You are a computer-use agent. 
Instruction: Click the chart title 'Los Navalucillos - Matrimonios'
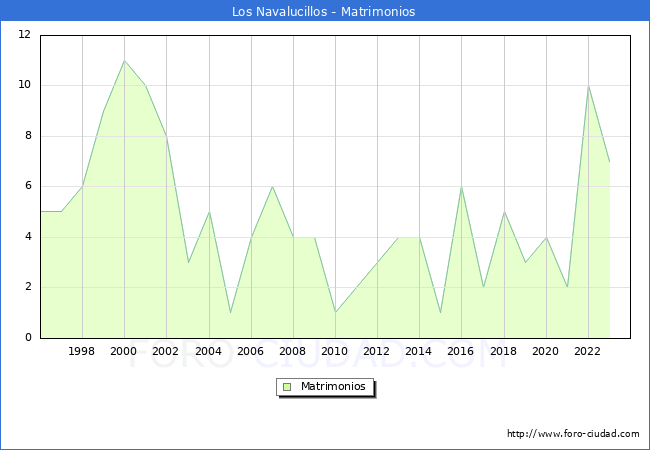323,12
